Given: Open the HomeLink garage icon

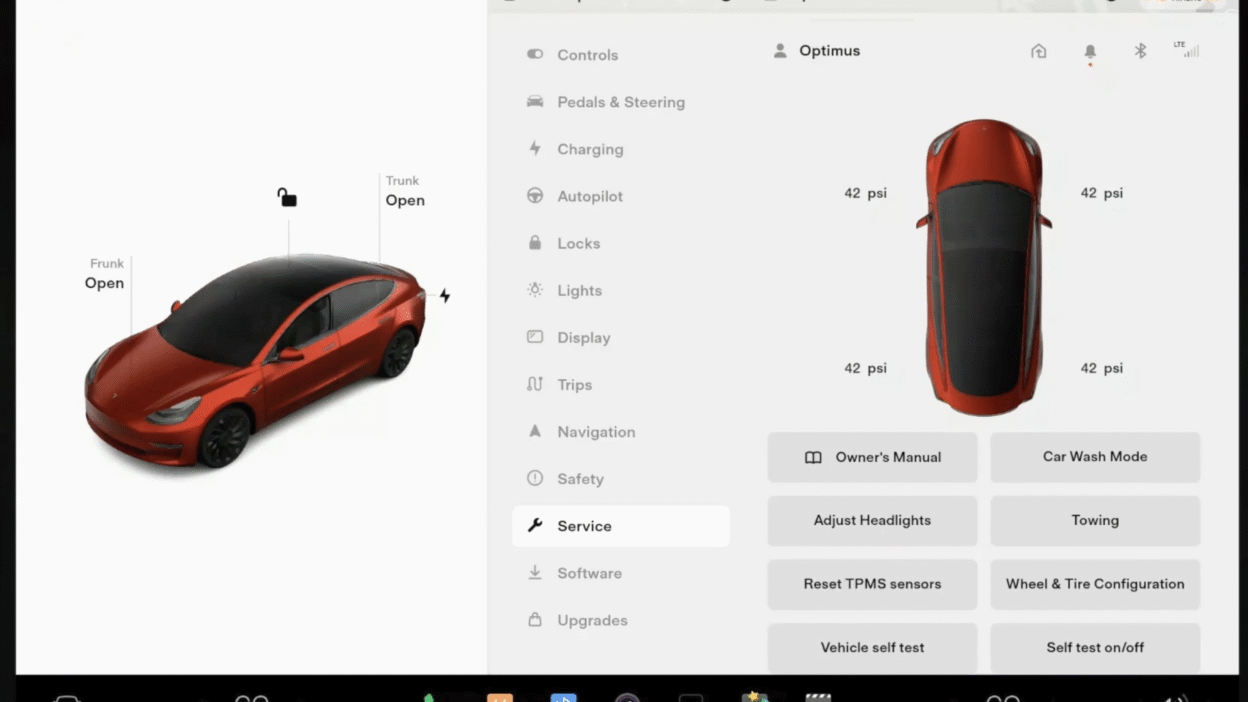Looking at the screenshot, I should pos(1039,51).
